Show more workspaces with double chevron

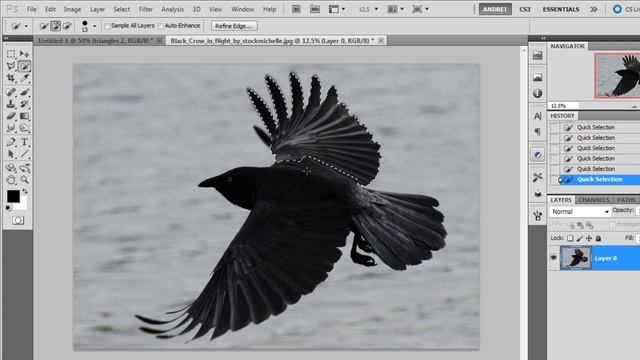point(593,9)
